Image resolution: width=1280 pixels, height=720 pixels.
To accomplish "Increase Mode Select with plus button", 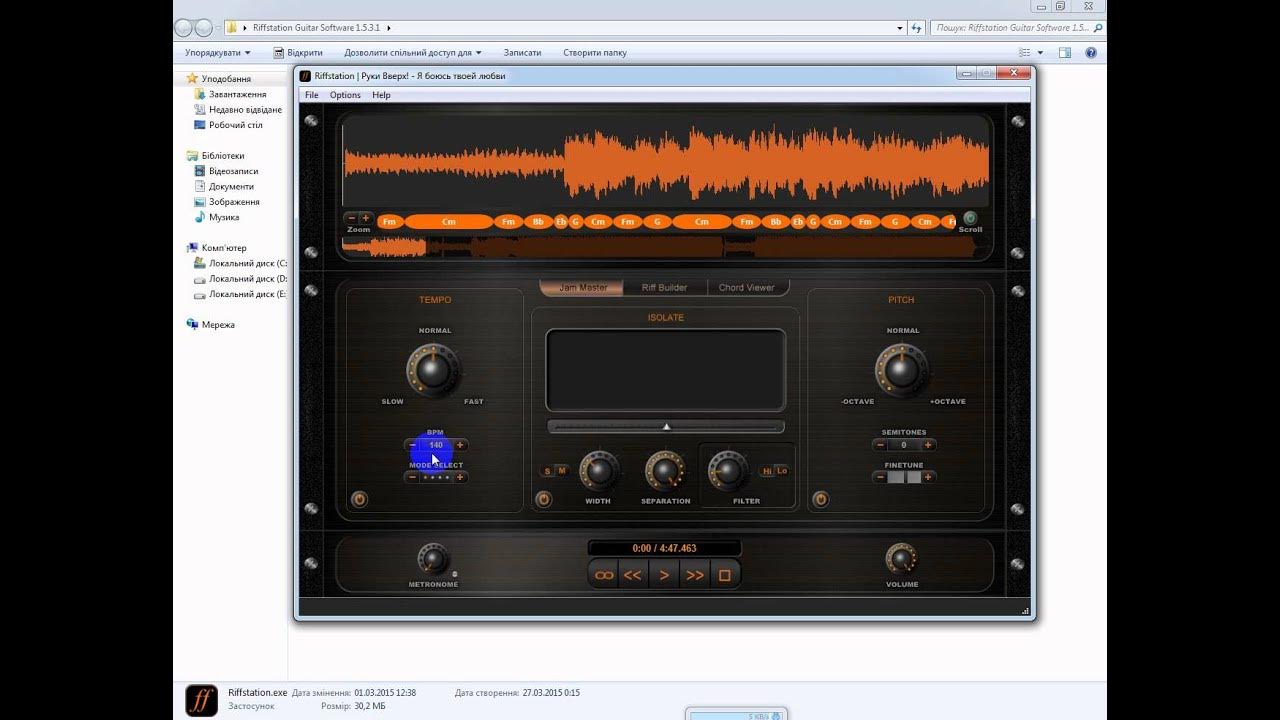I will pyautogui.click(x=460, y=477).
